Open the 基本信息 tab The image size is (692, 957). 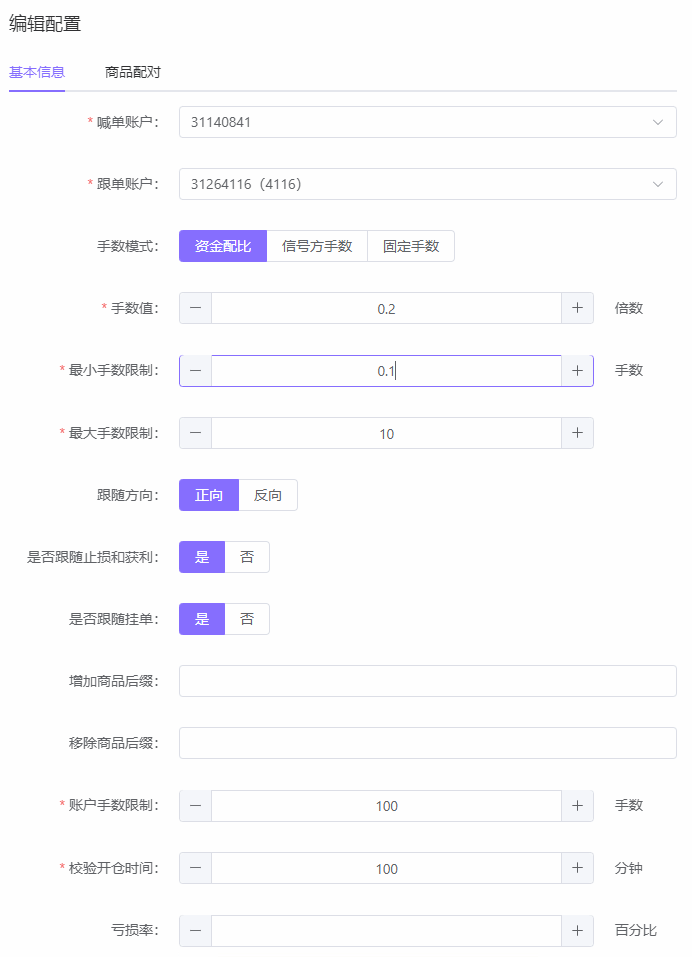37,72
